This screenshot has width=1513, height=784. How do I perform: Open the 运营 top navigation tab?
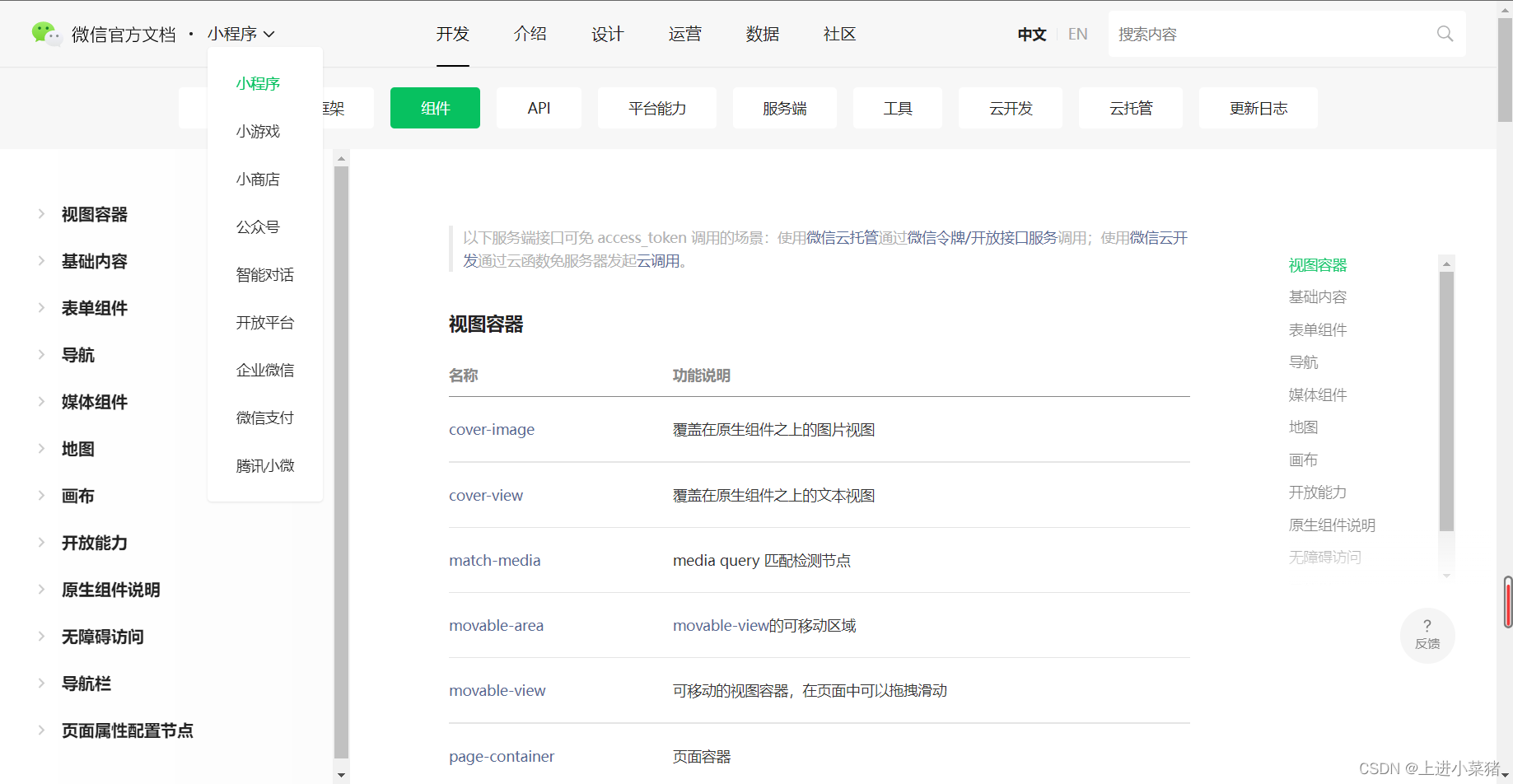coord(685,34)
